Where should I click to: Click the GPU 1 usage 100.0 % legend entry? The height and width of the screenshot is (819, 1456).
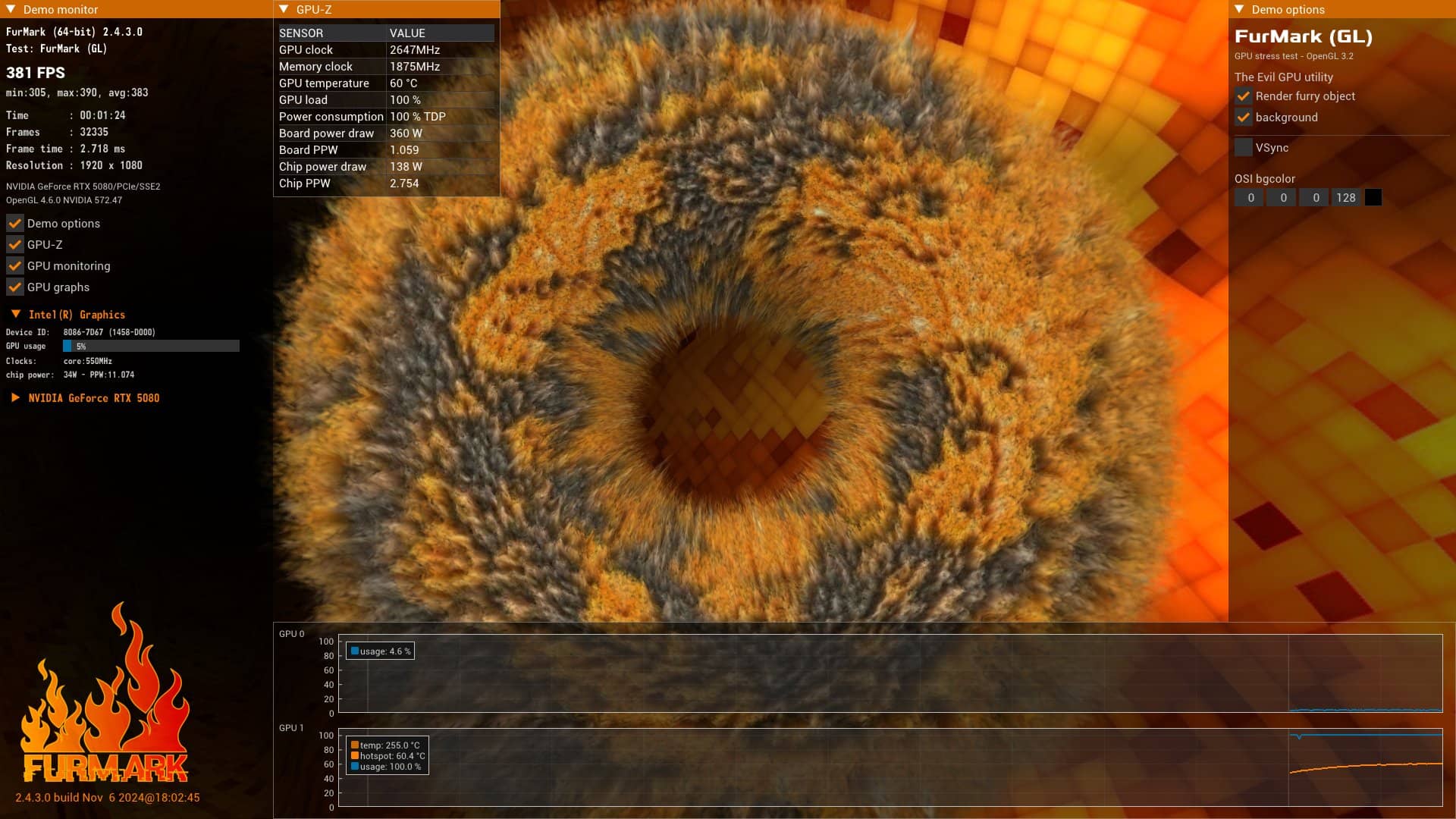tap(385, 767)
